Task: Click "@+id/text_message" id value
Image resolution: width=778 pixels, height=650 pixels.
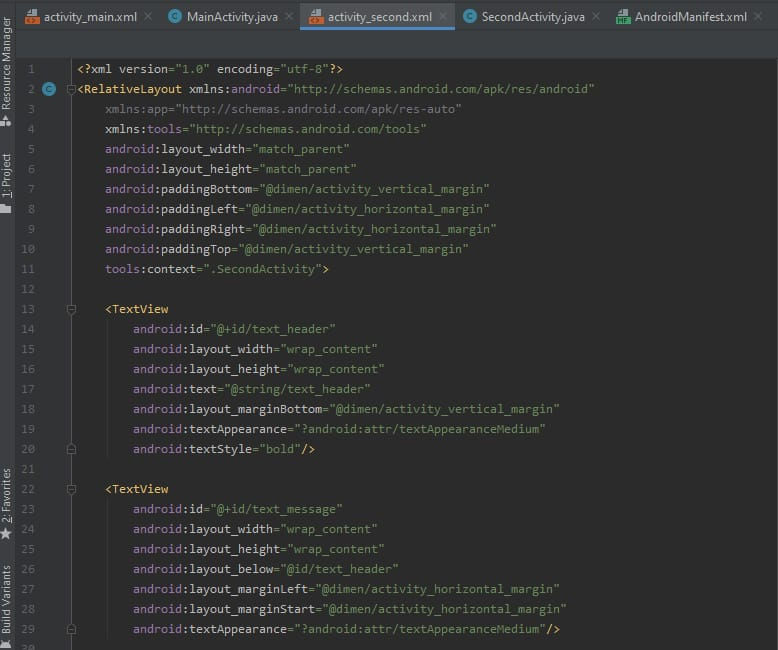Action: pyautogui.click(x=276, y=510)
